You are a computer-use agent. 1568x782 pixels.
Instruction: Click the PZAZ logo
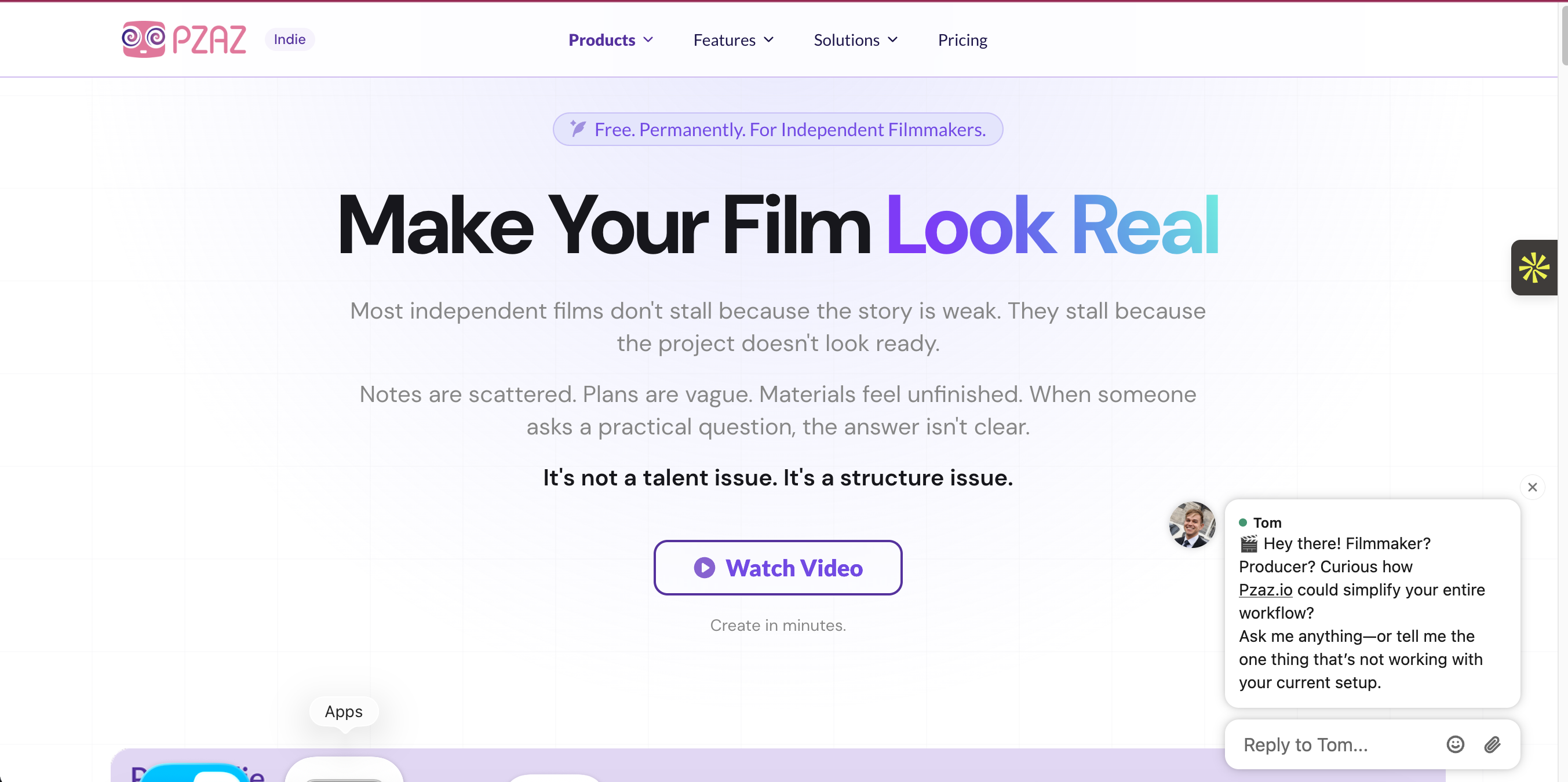[x=184, y=39]
